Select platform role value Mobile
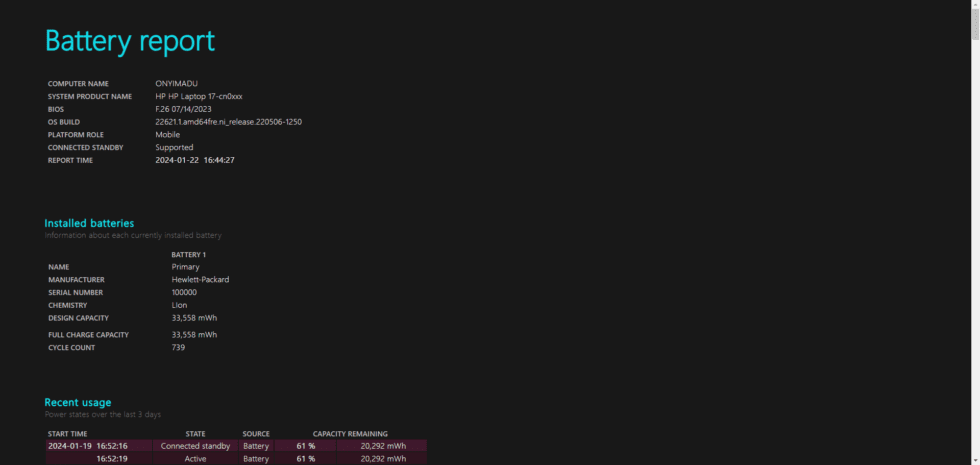This screenshot has width=980, height=465. pyautogui.click(x=168, y=135)
